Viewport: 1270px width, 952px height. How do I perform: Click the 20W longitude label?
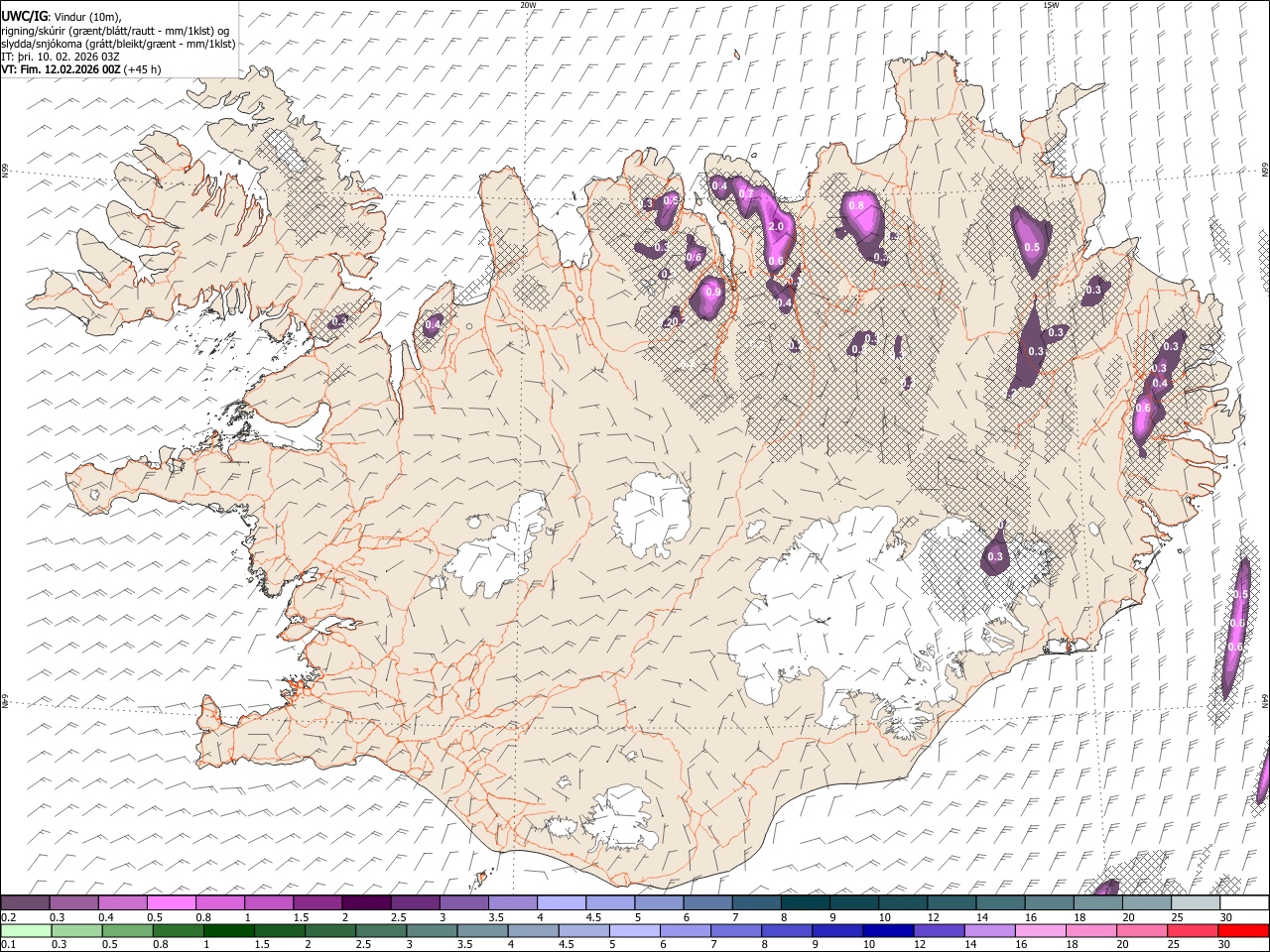click(x=528, y=5)
